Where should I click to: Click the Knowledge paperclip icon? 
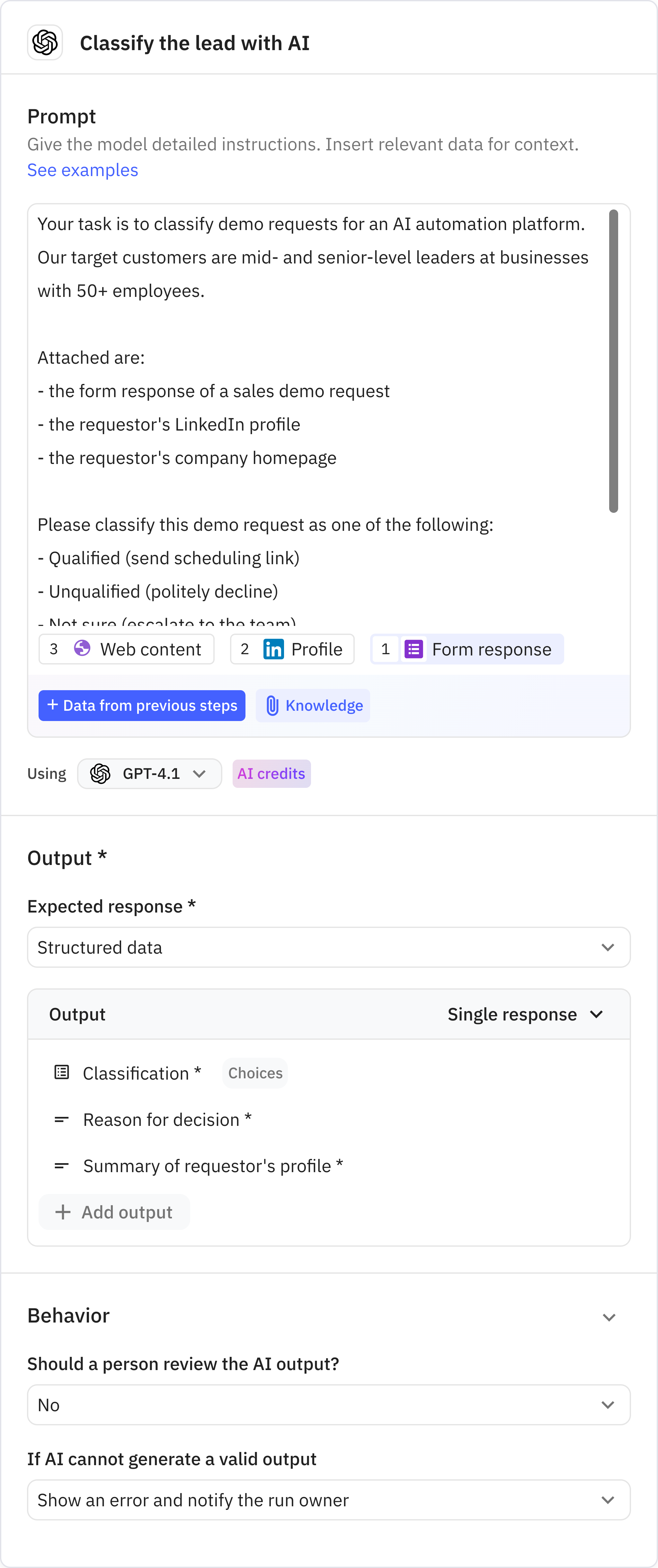tap(273, 706)
